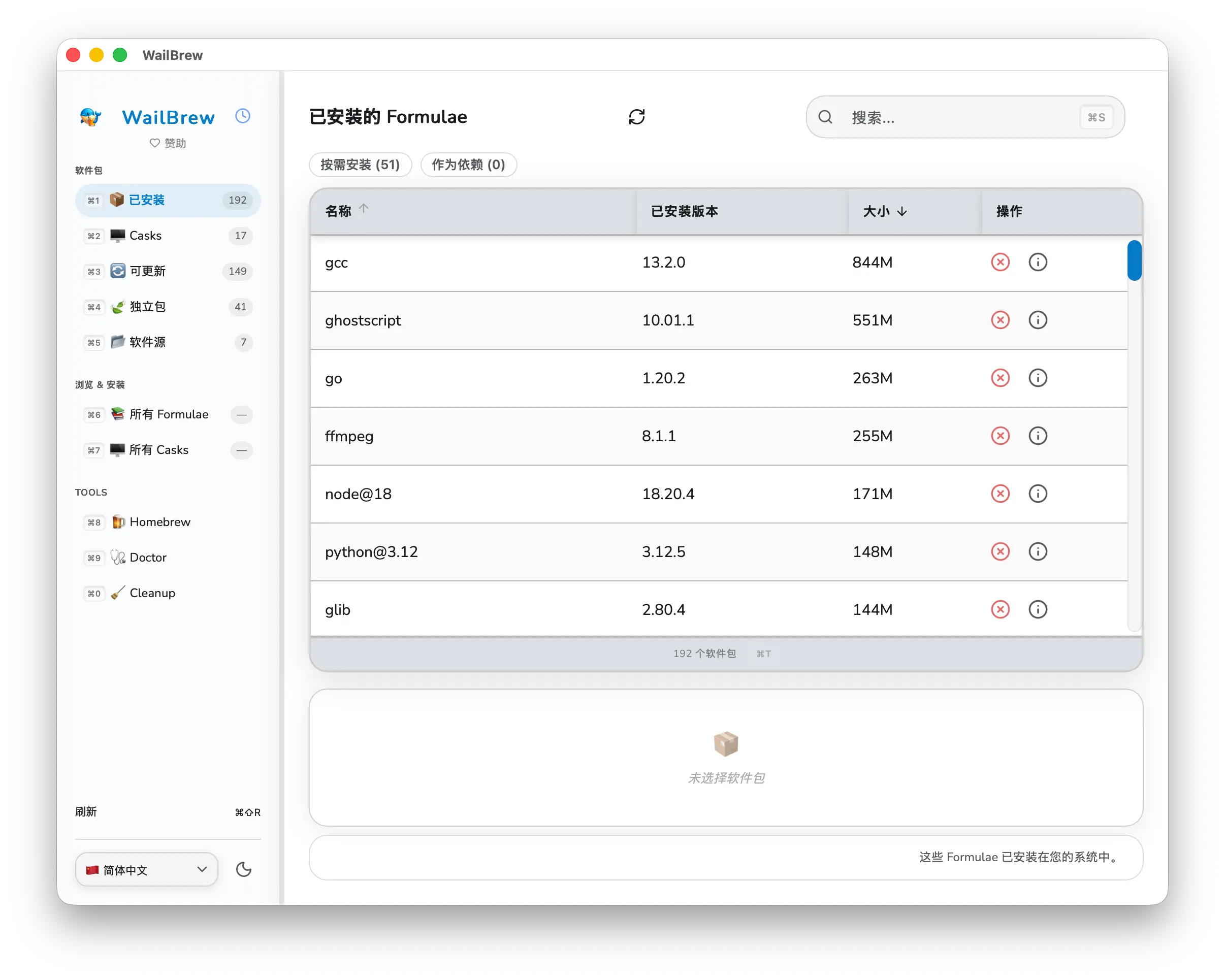Filter by 按需安装 (51)
The width and height of the screenshot is (1225, 980).
click(360, 165)
